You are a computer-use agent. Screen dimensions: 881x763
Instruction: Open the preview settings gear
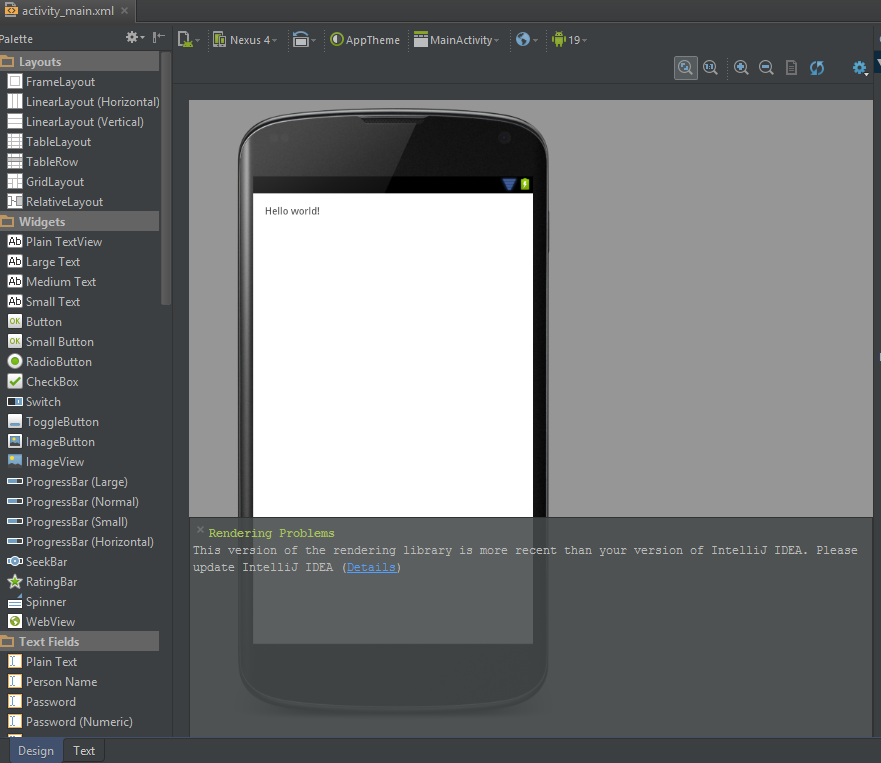click(x=860, y=68)
